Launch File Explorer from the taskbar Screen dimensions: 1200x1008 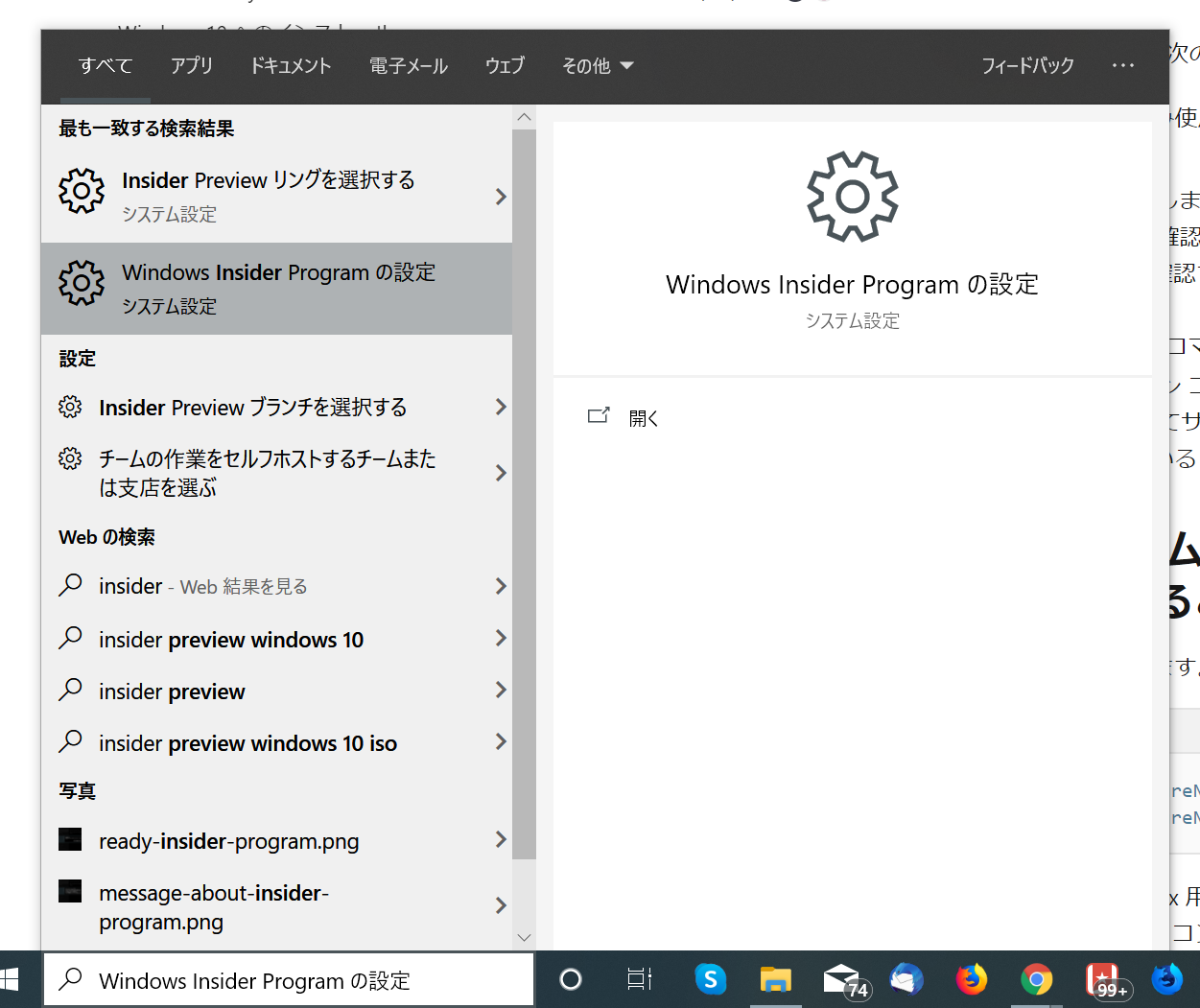point(775,979)
